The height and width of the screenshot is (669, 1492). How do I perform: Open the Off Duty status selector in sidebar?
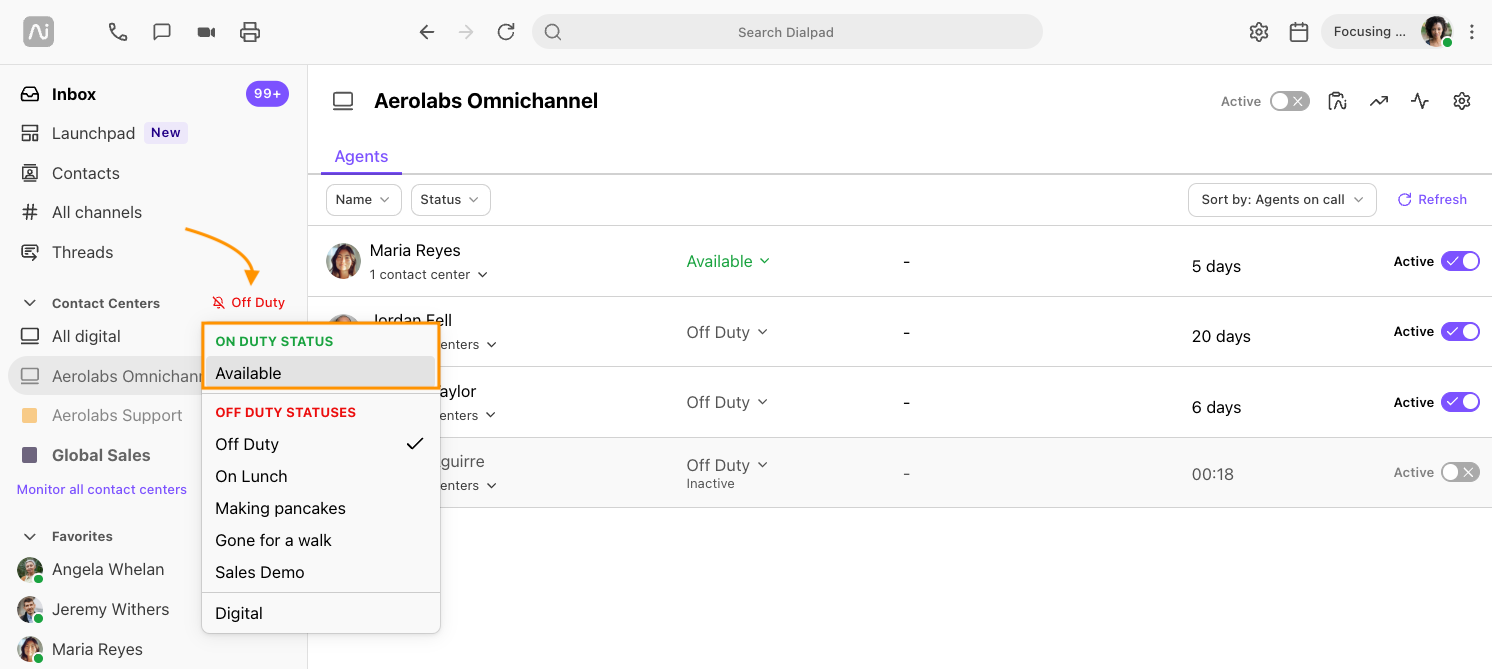[x=249, y=303]
